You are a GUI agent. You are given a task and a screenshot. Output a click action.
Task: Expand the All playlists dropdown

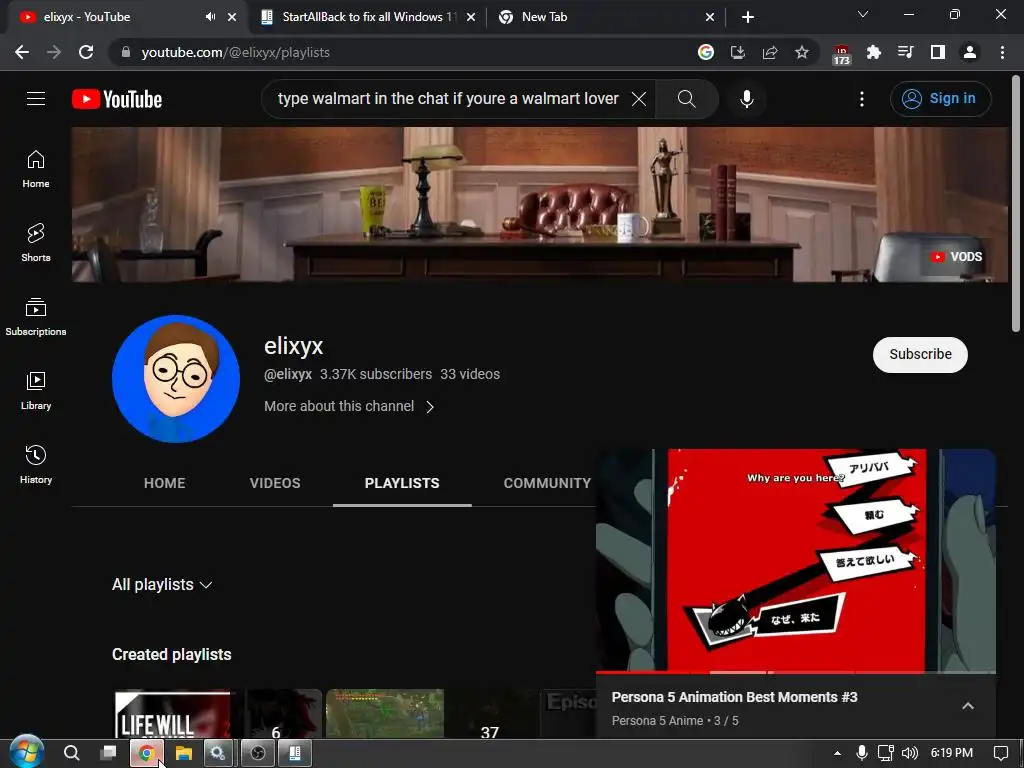pos(162,584)
